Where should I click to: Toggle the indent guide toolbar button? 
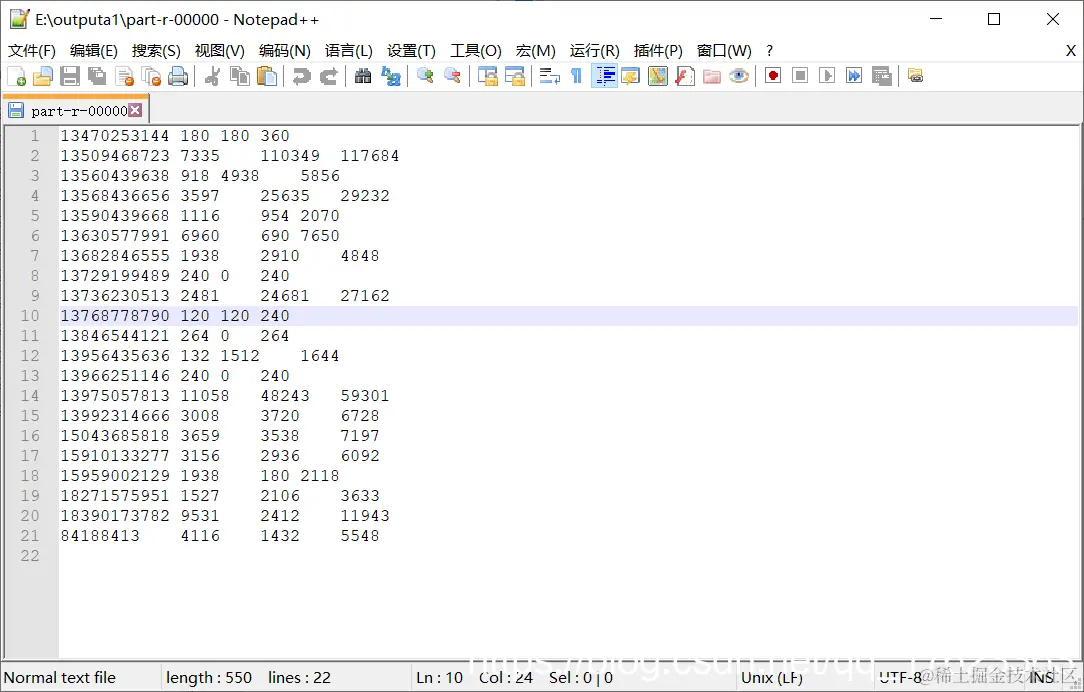604,76
